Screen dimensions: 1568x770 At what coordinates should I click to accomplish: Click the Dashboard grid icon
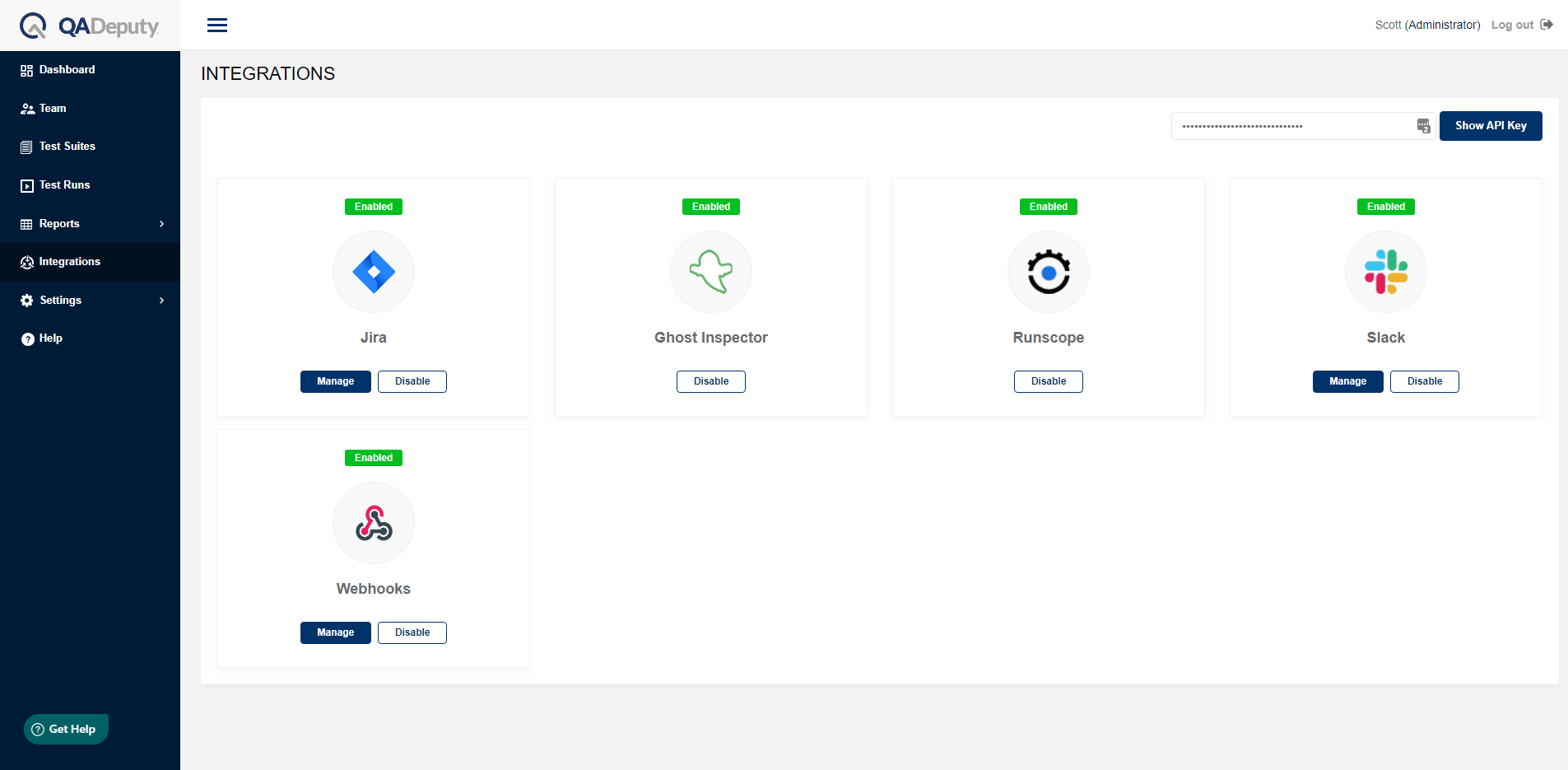27,71
